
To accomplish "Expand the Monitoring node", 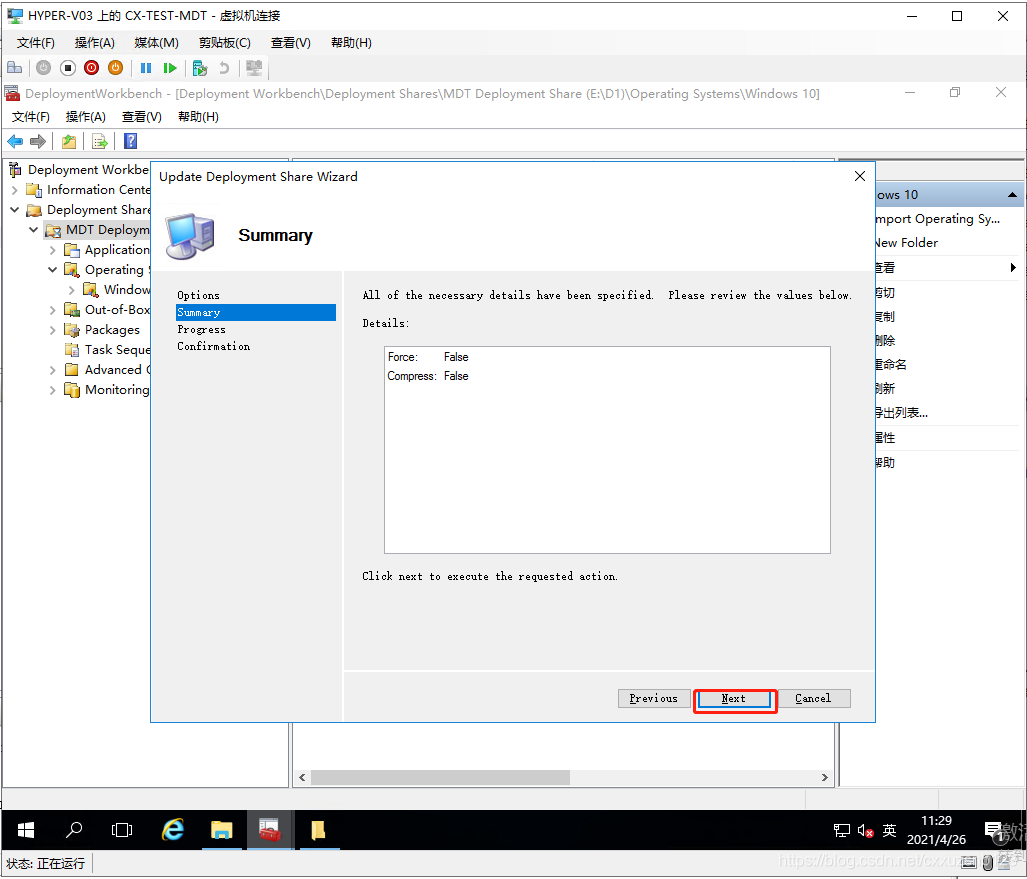I will [52, 390].
